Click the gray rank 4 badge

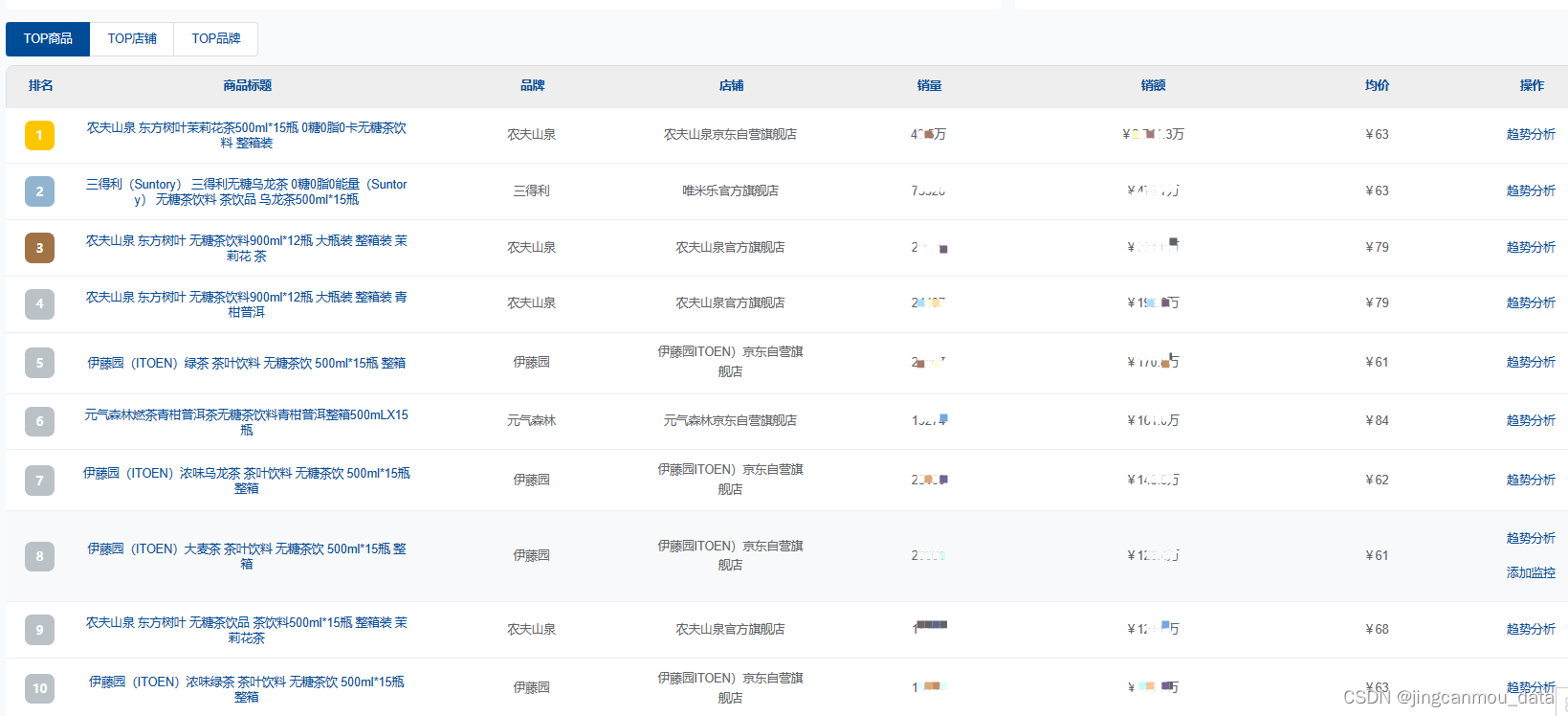[x=39, y=303]
